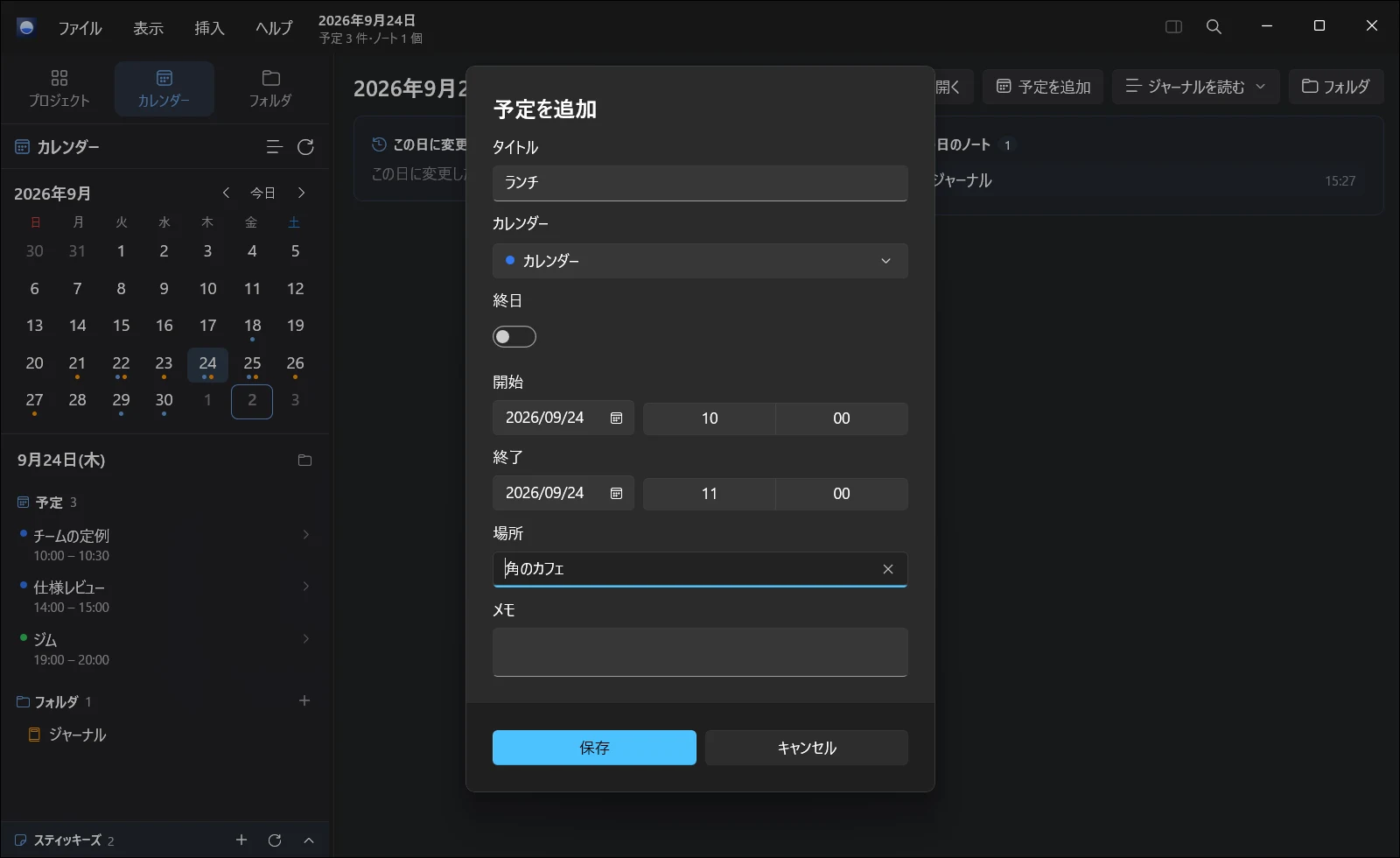Screen dimensions: 1400x858
Task: Open the 挿入 menu
Action: tap(209, 28)
